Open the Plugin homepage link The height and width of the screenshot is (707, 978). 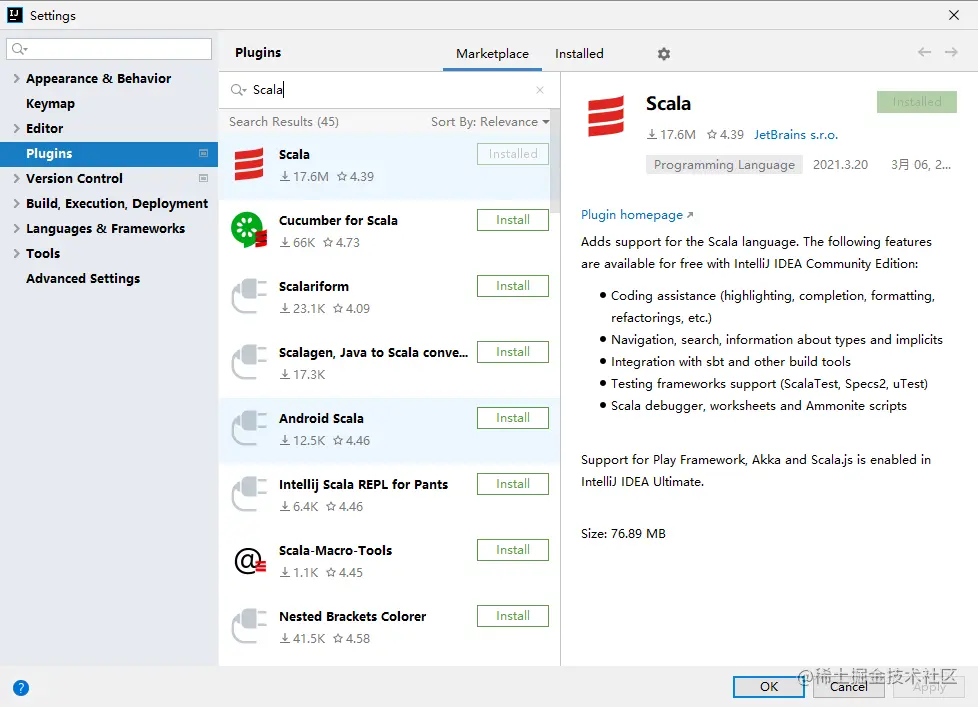coord(637,215)
